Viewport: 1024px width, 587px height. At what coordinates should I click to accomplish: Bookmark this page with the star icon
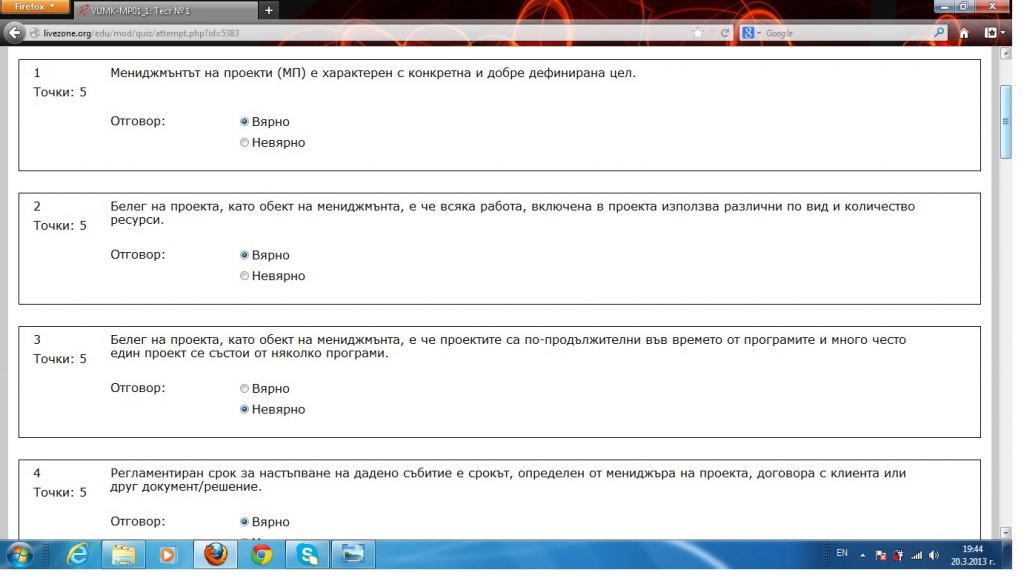pos(698,33)
